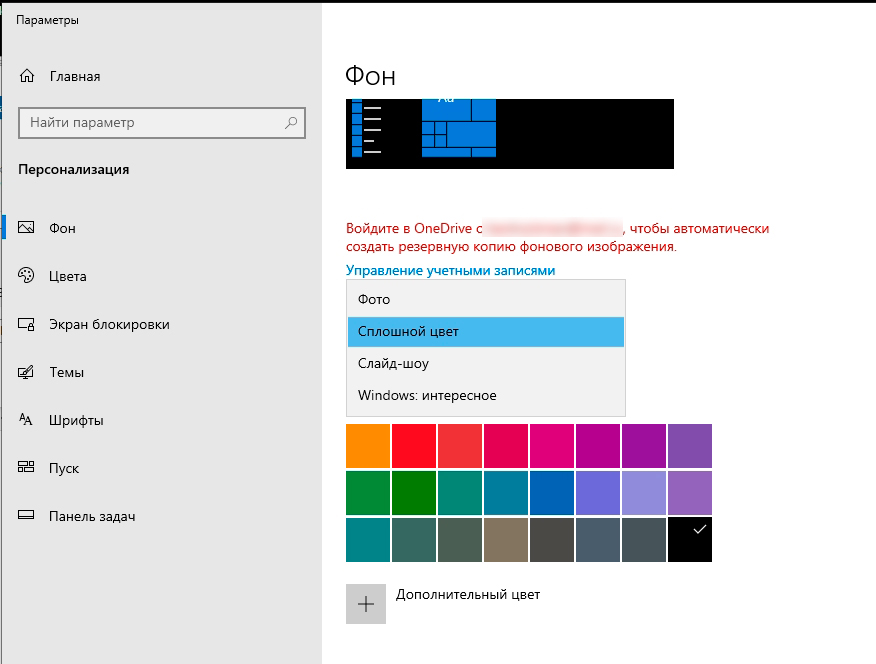Pick the hot pink magenta swatch

click(x=551, y=446)
